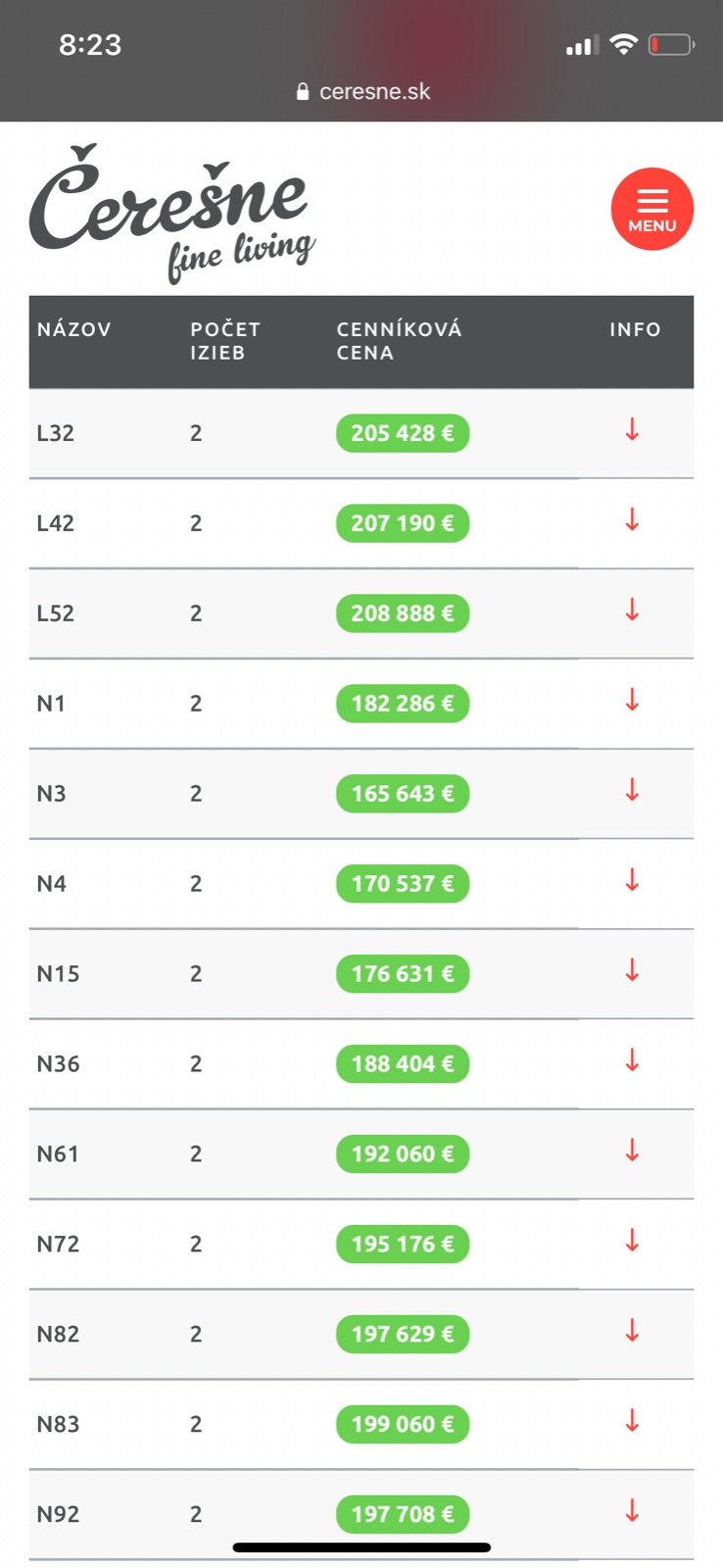Viewport: 723px width, 1568px height.
Task: Tap the green 192 060 € price badge
Action: coord(403,1154)
